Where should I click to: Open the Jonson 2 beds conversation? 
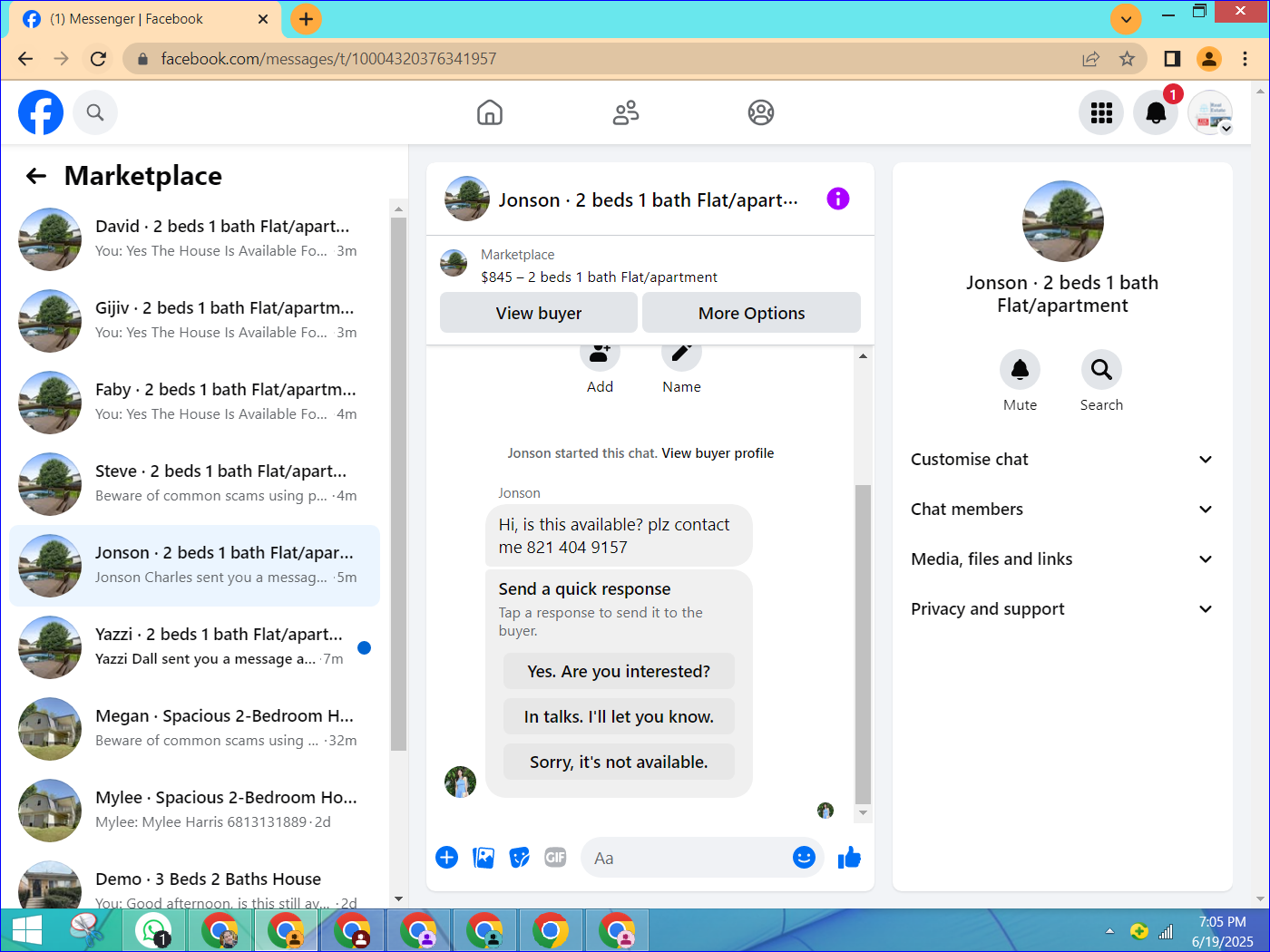(x=194, y=566)
